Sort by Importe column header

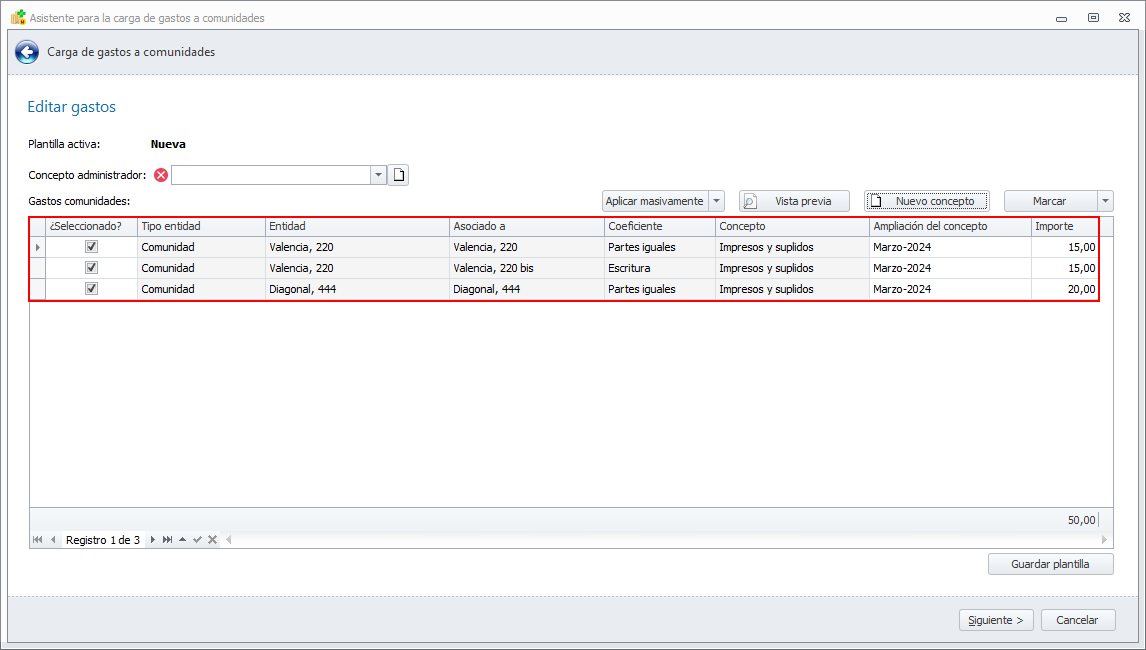1065,227
